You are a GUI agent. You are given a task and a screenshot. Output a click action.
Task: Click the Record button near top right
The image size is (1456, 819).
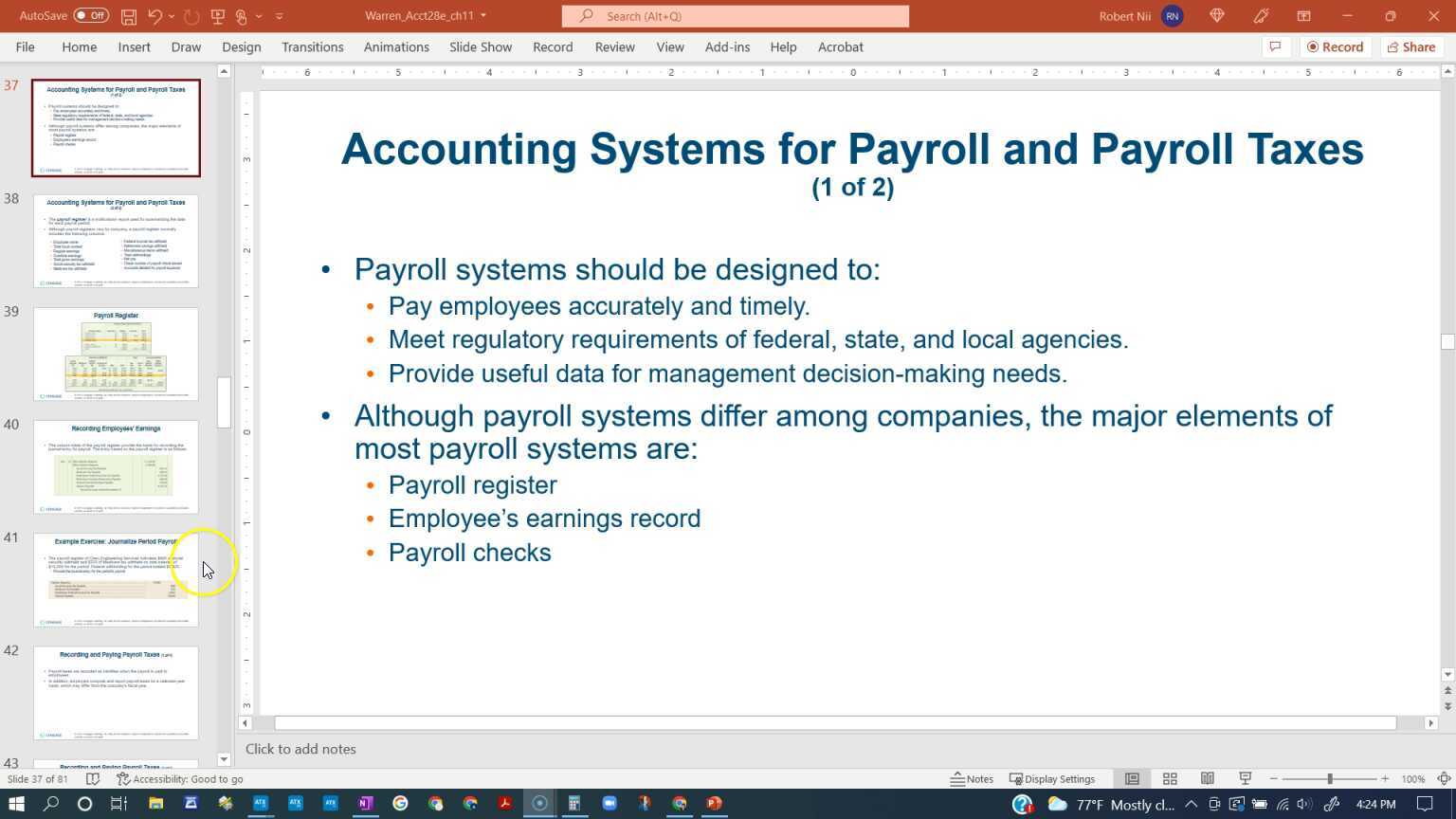(1336, 46)
